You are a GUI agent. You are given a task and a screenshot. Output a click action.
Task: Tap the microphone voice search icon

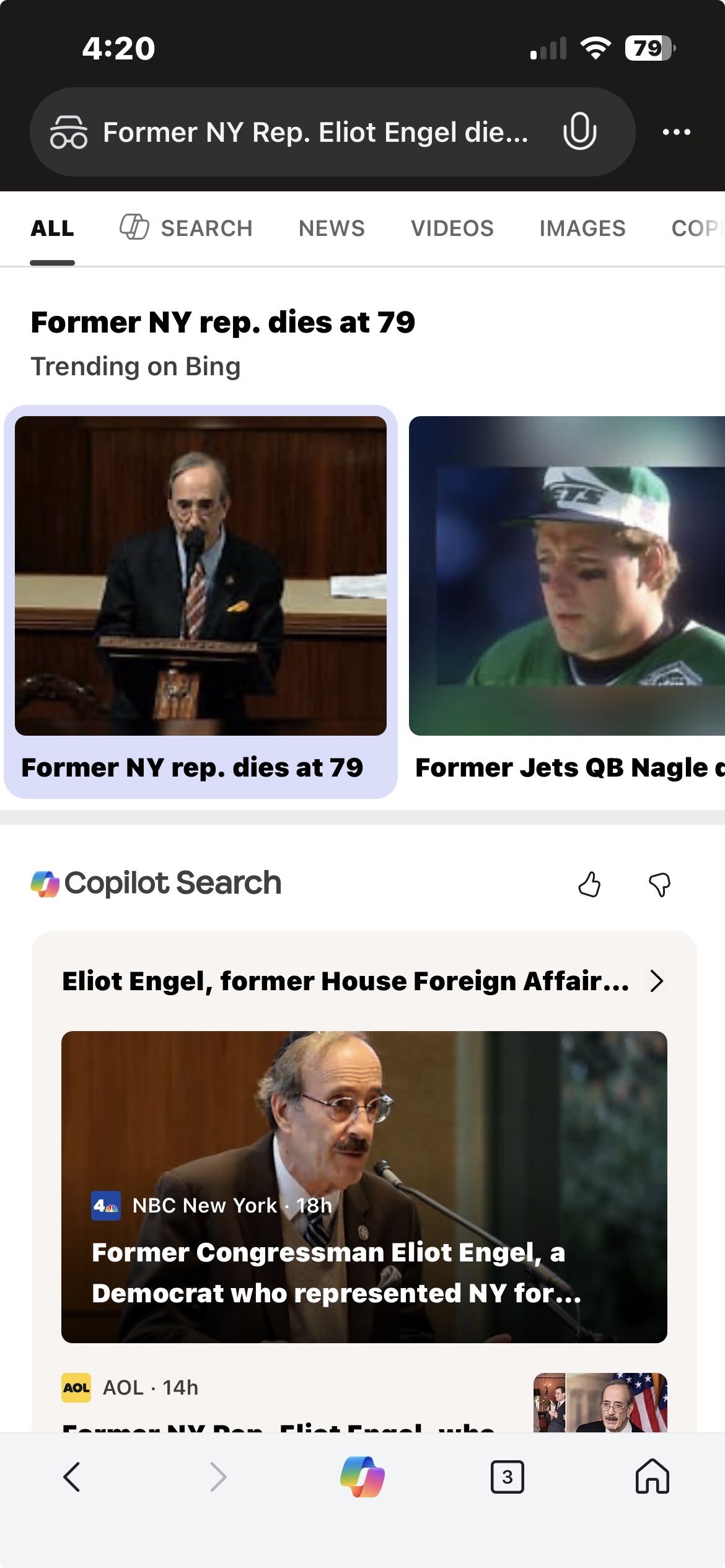click(x=579, y=131)
